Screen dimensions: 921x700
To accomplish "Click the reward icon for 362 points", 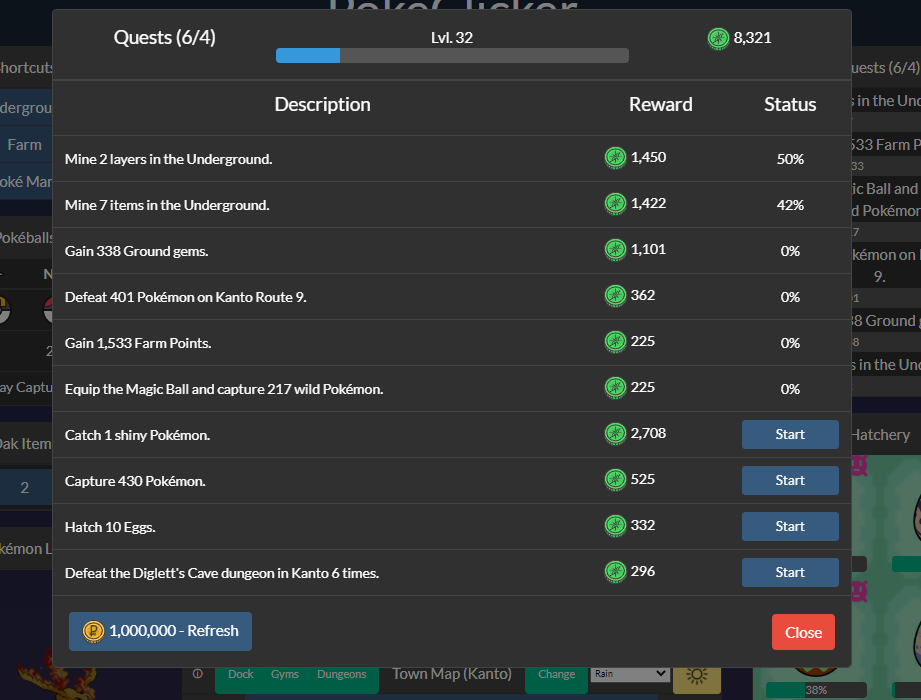I will tap(615, 295).
